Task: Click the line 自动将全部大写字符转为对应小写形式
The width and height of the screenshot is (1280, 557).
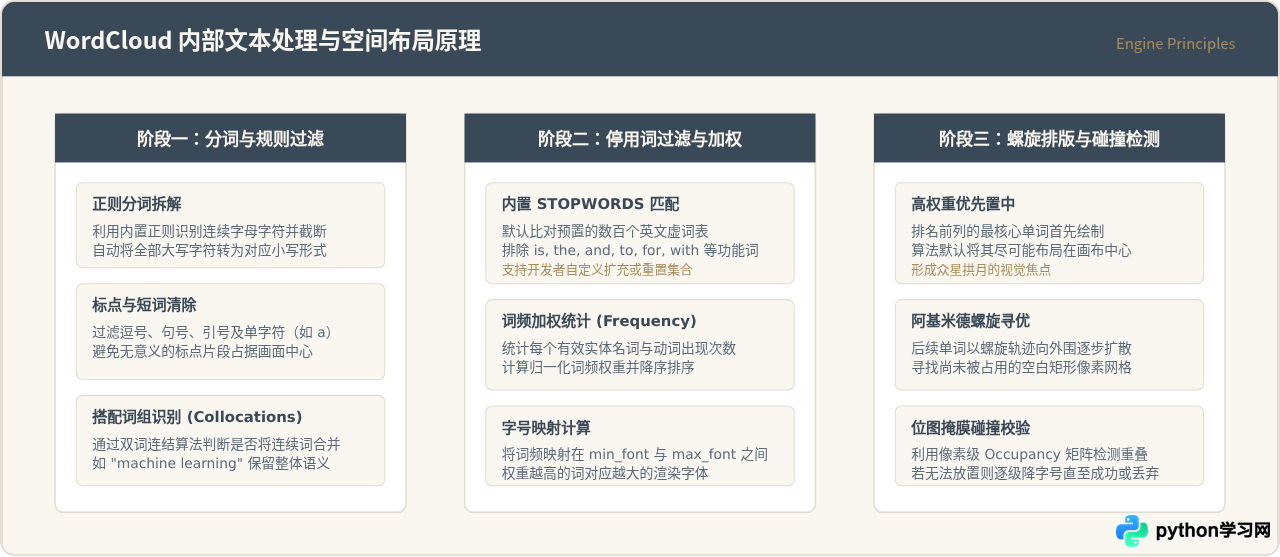Action: [209, 250]
